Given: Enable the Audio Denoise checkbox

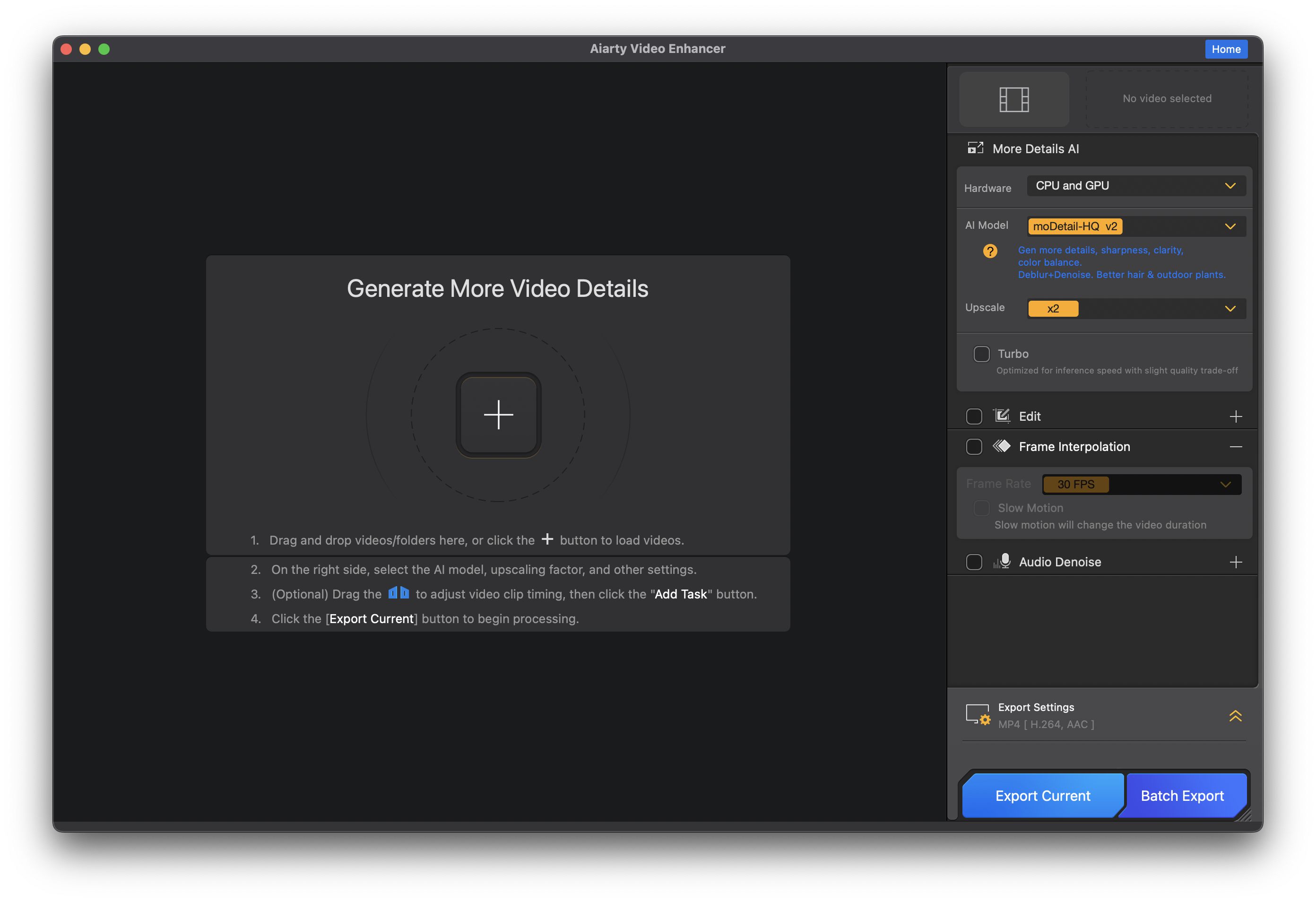Looking at the screenshot, I should [974, 562].
